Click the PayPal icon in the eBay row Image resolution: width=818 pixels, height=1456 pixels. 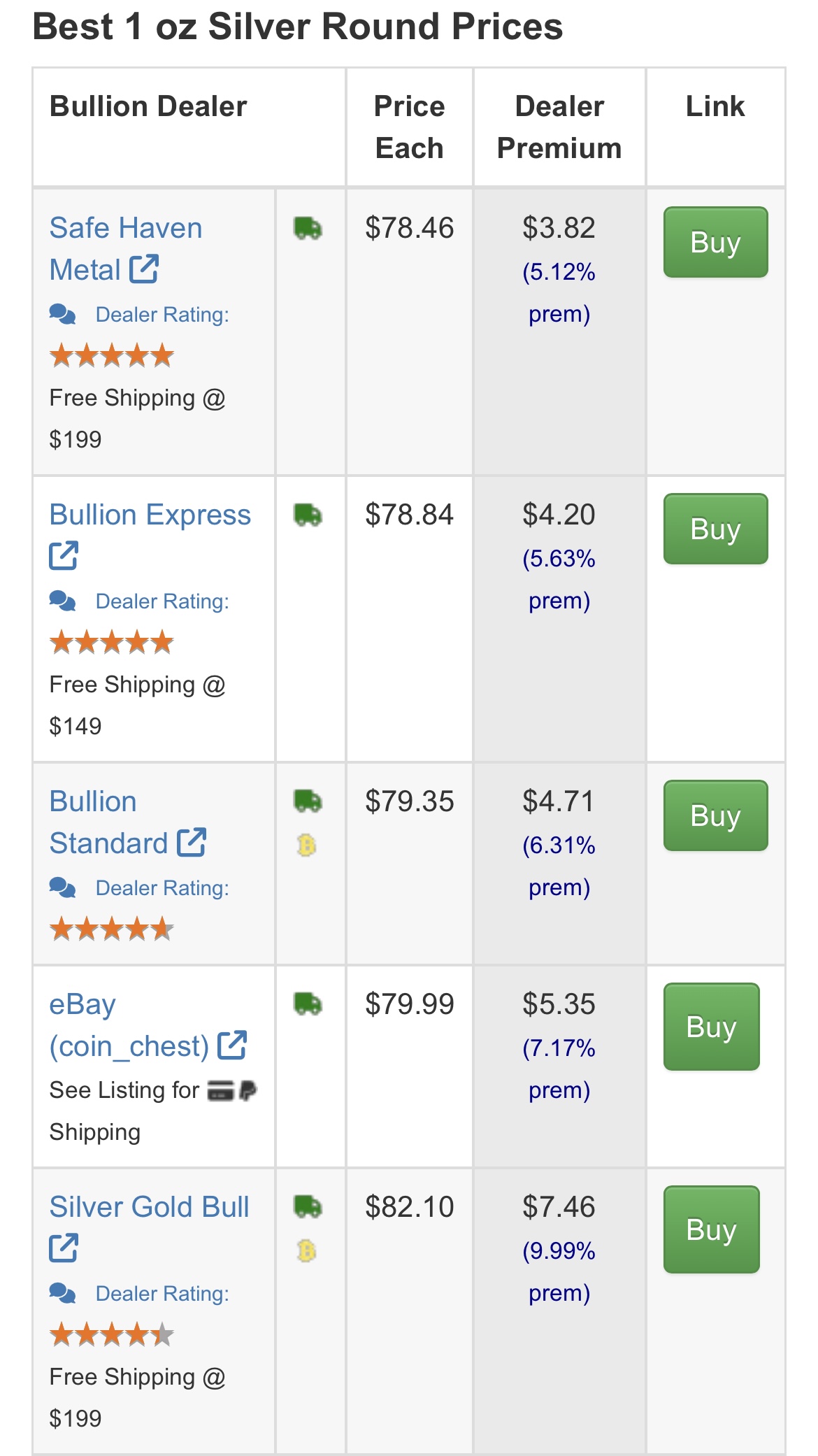[248, 1090]
